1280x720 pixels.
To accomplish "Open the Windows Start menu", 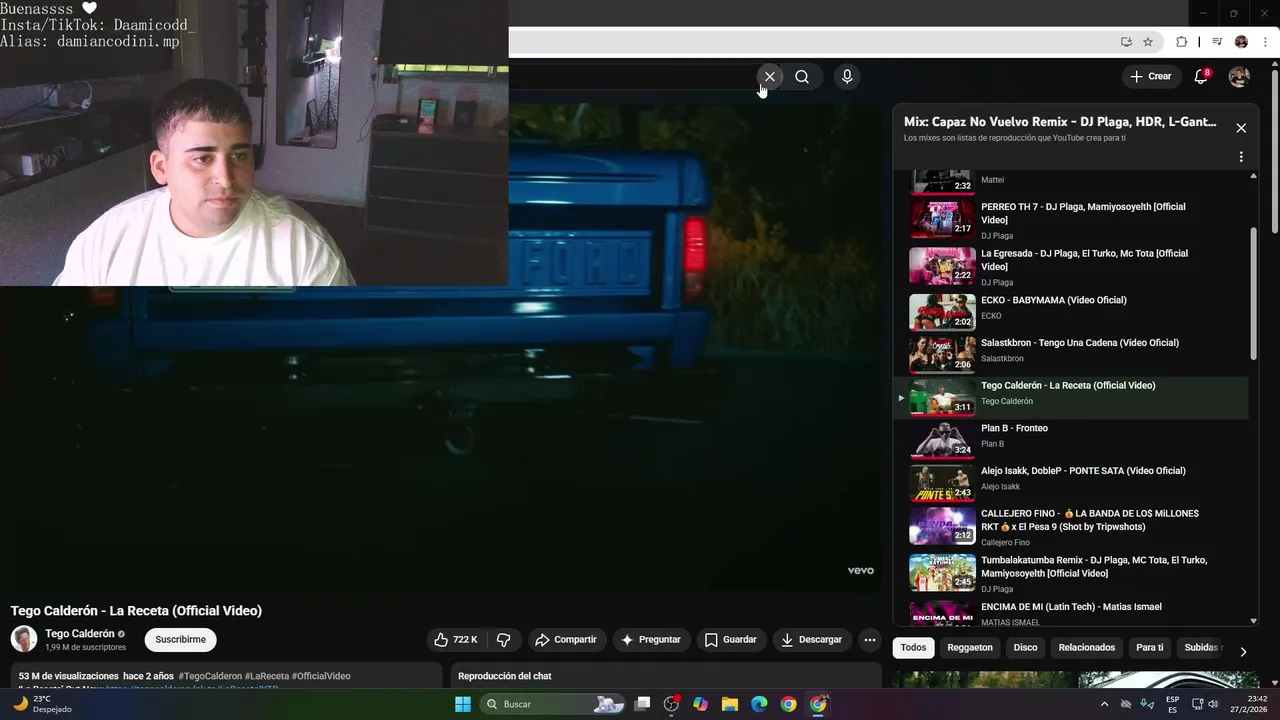I will click(462, 704).
